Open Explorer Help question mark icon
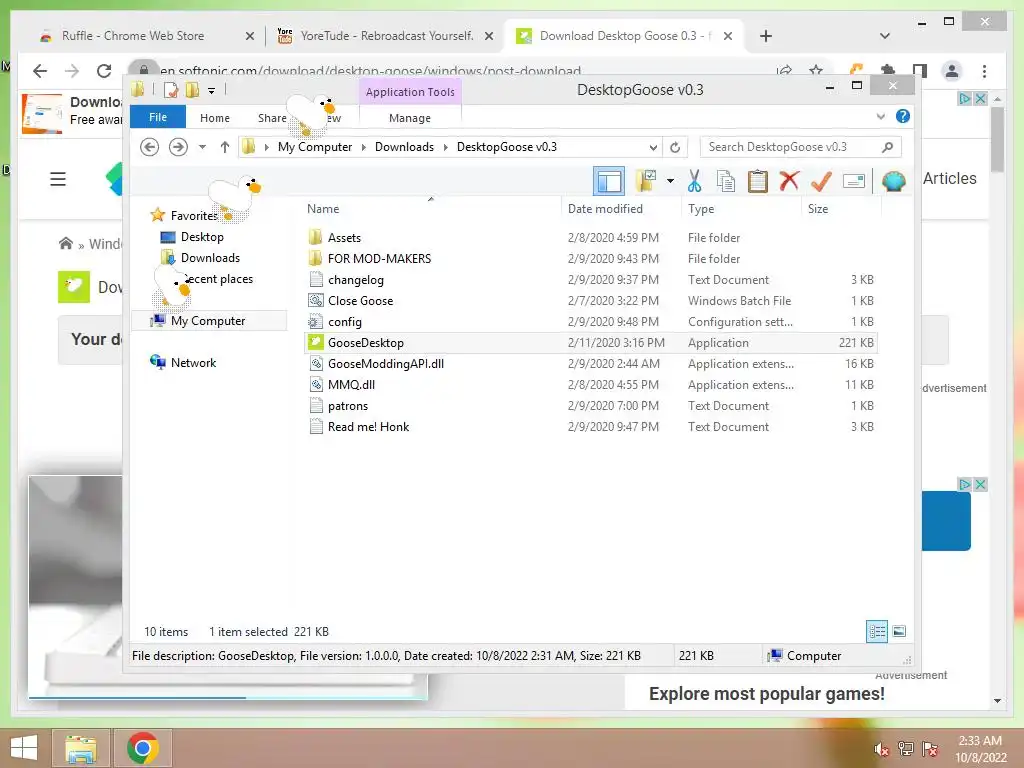Viewport: 1024px width, 768px height. [x=903, y=116]
